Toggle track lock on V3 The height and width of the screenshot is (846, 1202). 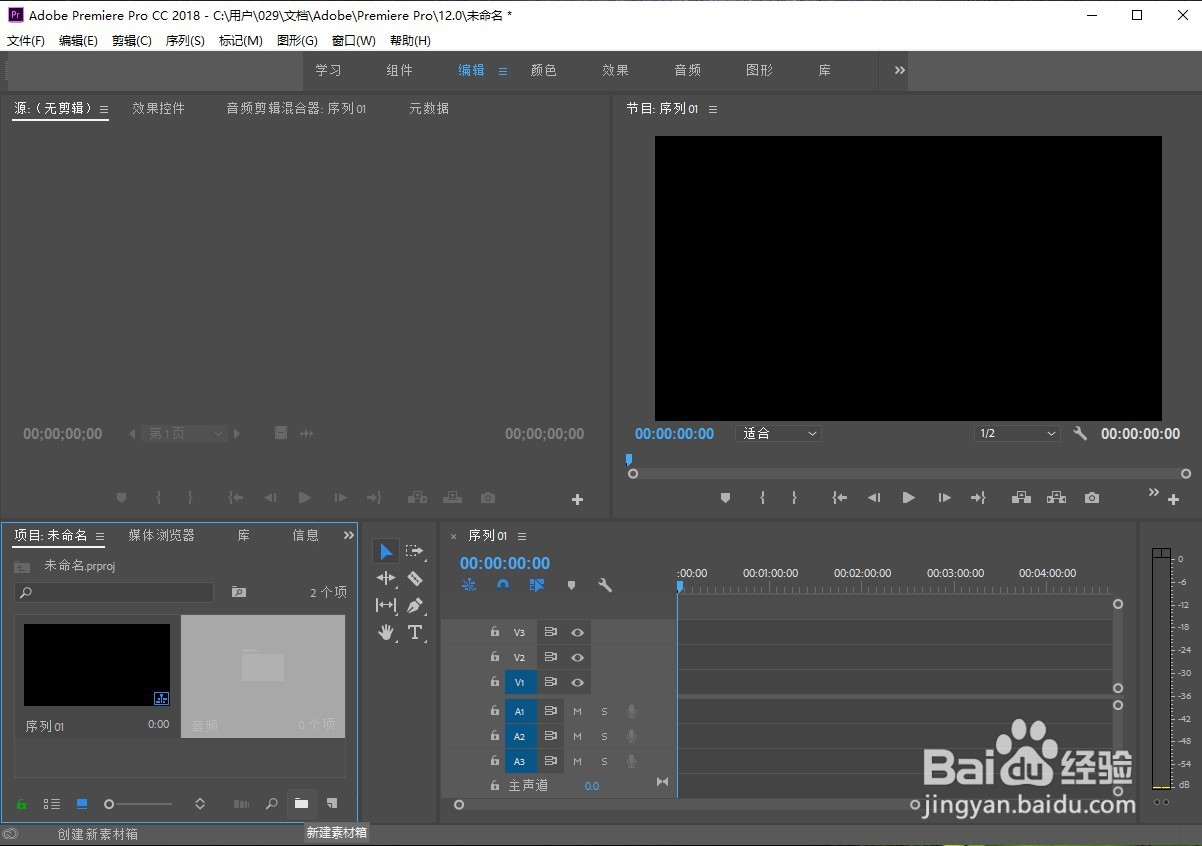tap(494, 632)
